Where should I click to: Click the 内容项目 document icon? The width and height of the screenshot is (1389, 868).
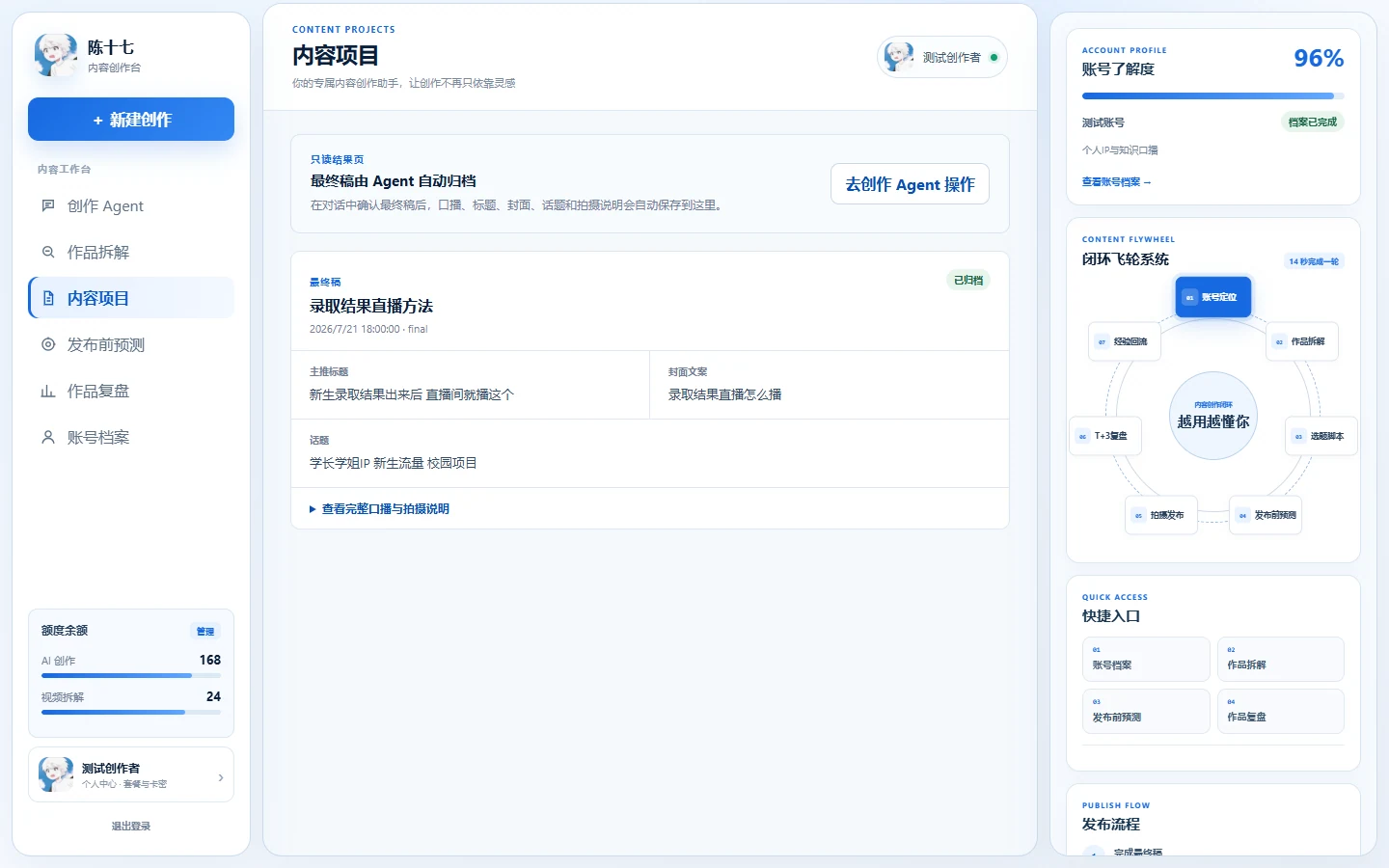click(x=48, y=298)
